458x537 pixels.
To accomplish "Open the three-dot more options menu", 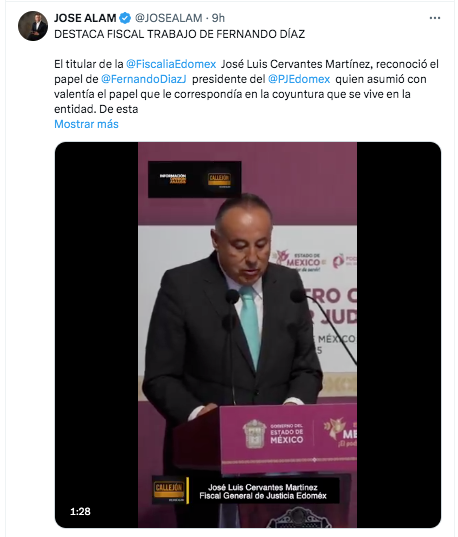I will [x=435, y=18].
